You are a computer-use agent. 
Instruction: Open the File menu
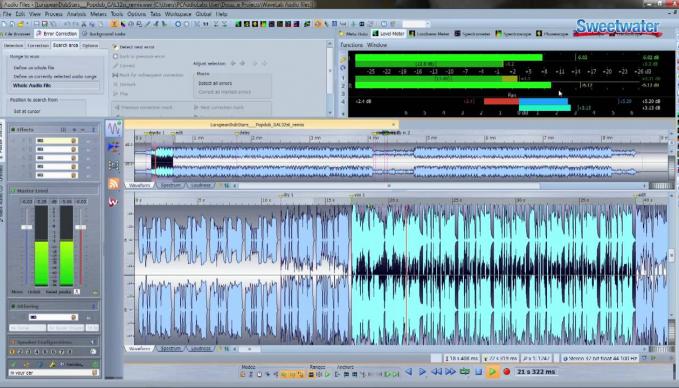click(x=7, y=14)
